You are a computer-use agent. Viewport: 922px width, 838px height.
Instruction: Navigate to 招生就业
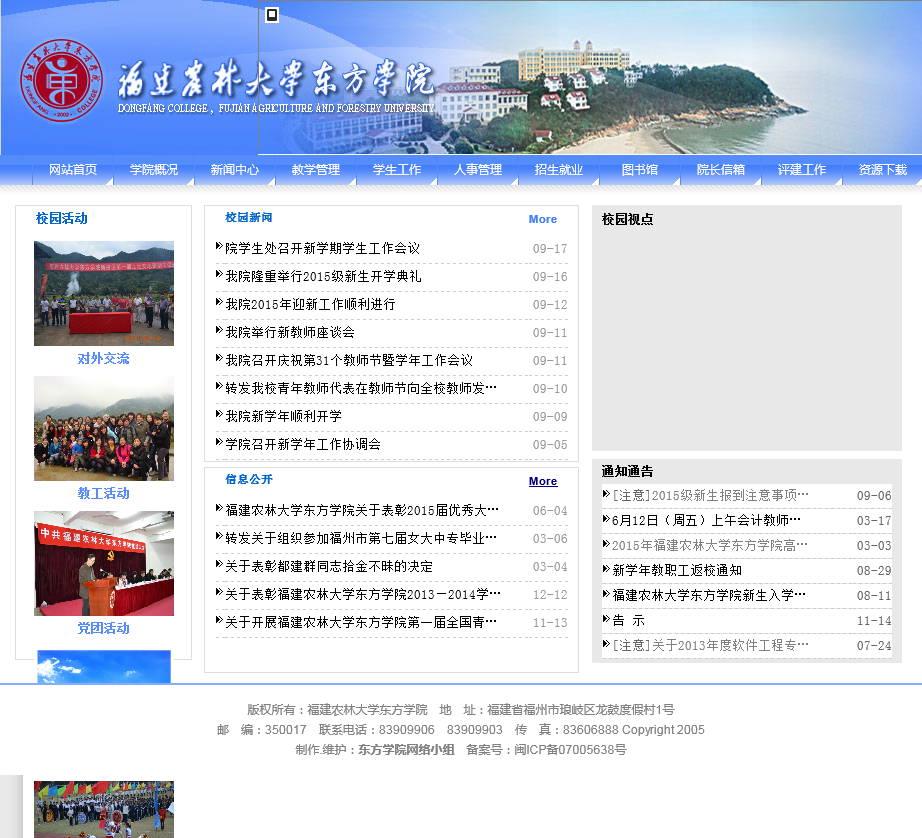click(x=559, y=170)
